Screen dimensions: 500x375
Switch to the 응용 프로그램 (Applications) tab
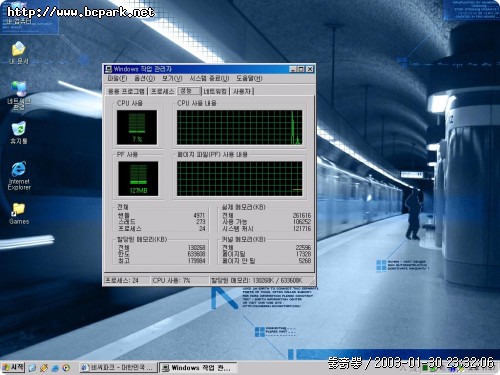click(126, 91)
